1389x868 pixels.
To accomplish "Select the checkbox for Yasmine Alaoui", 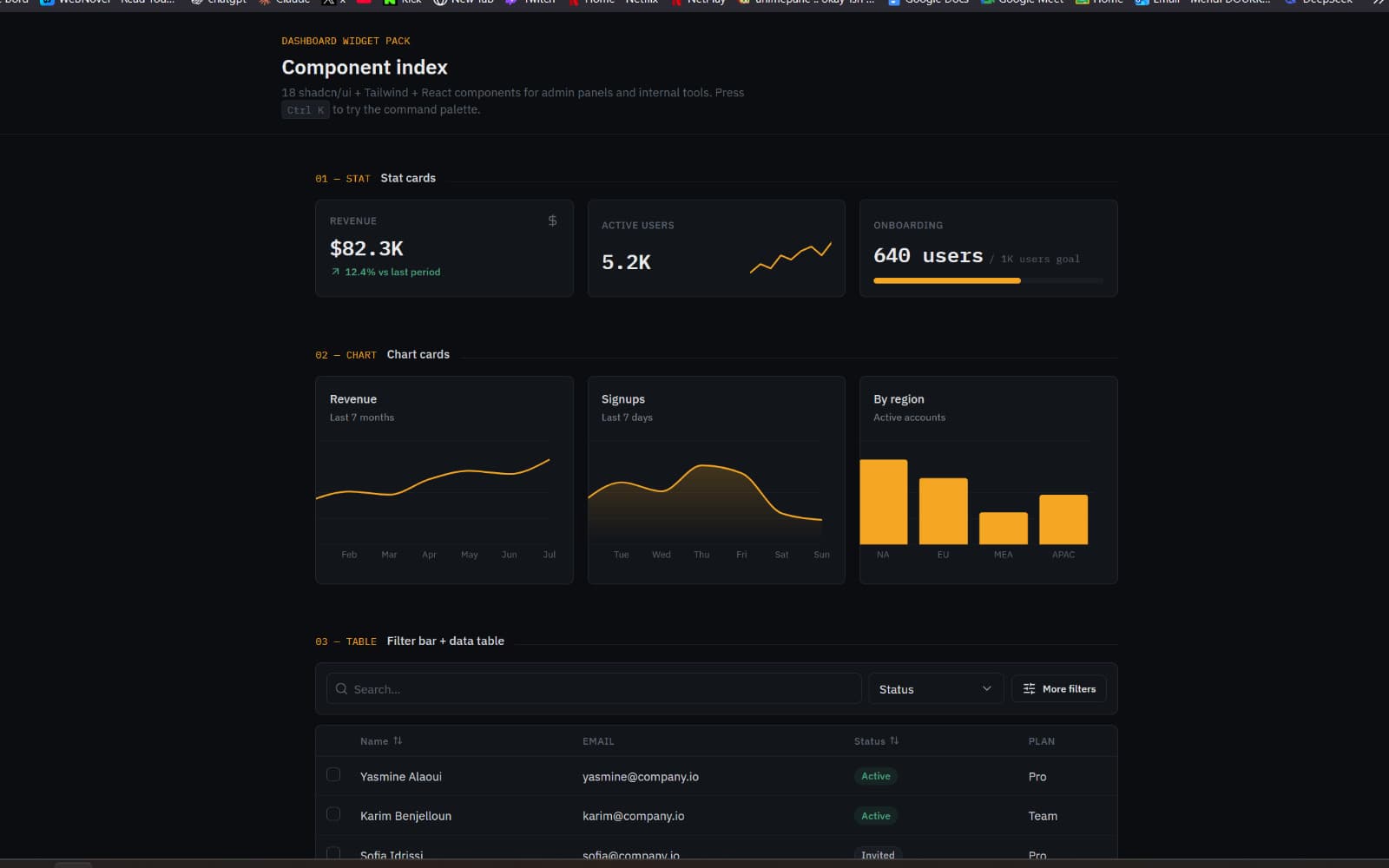I will [333, 774].
